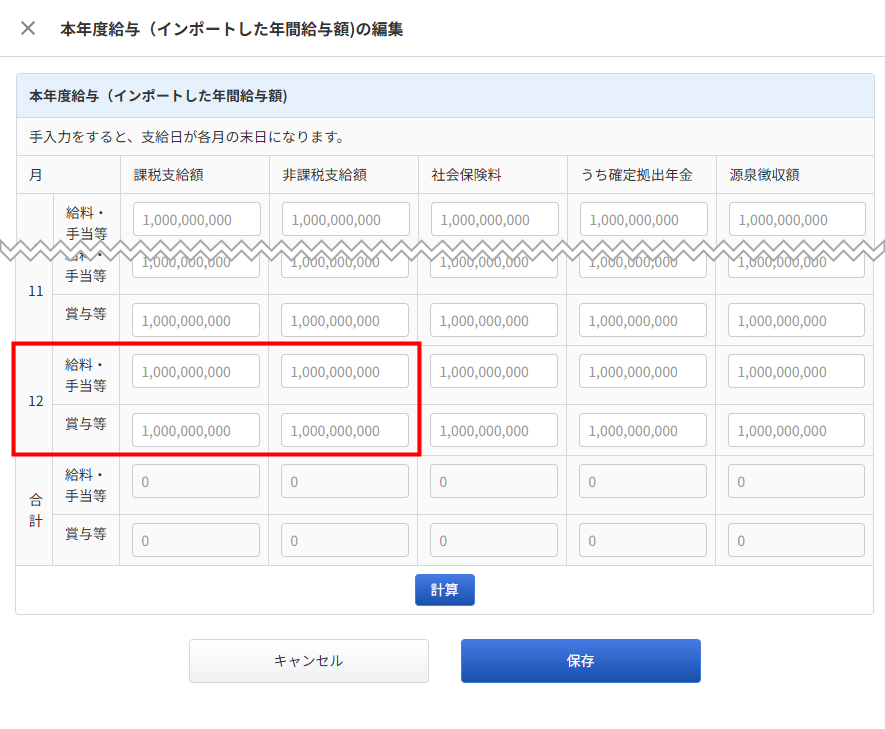Focus month 12 salary 社会保険料 field
This screenshot has height=729, width=885.
coord(493,372)
